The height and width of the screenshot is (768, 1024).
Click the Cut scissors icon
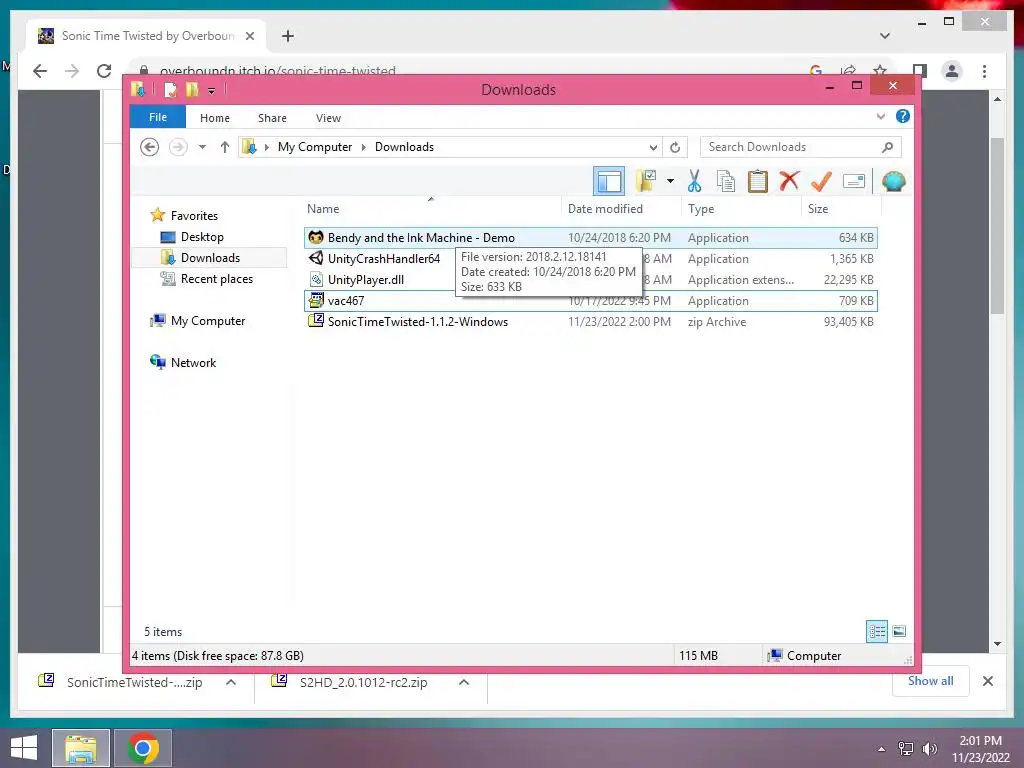coord(694,181)
